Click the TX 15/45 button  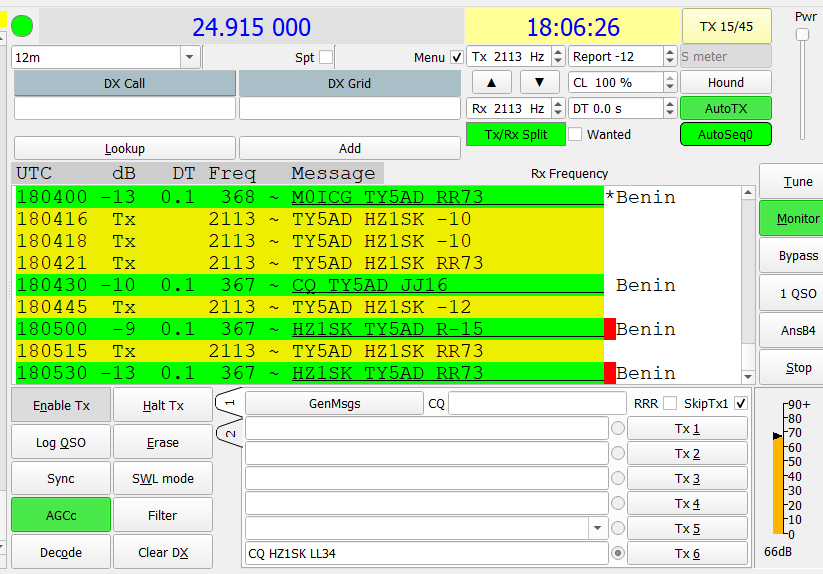(x=726, y=26)
